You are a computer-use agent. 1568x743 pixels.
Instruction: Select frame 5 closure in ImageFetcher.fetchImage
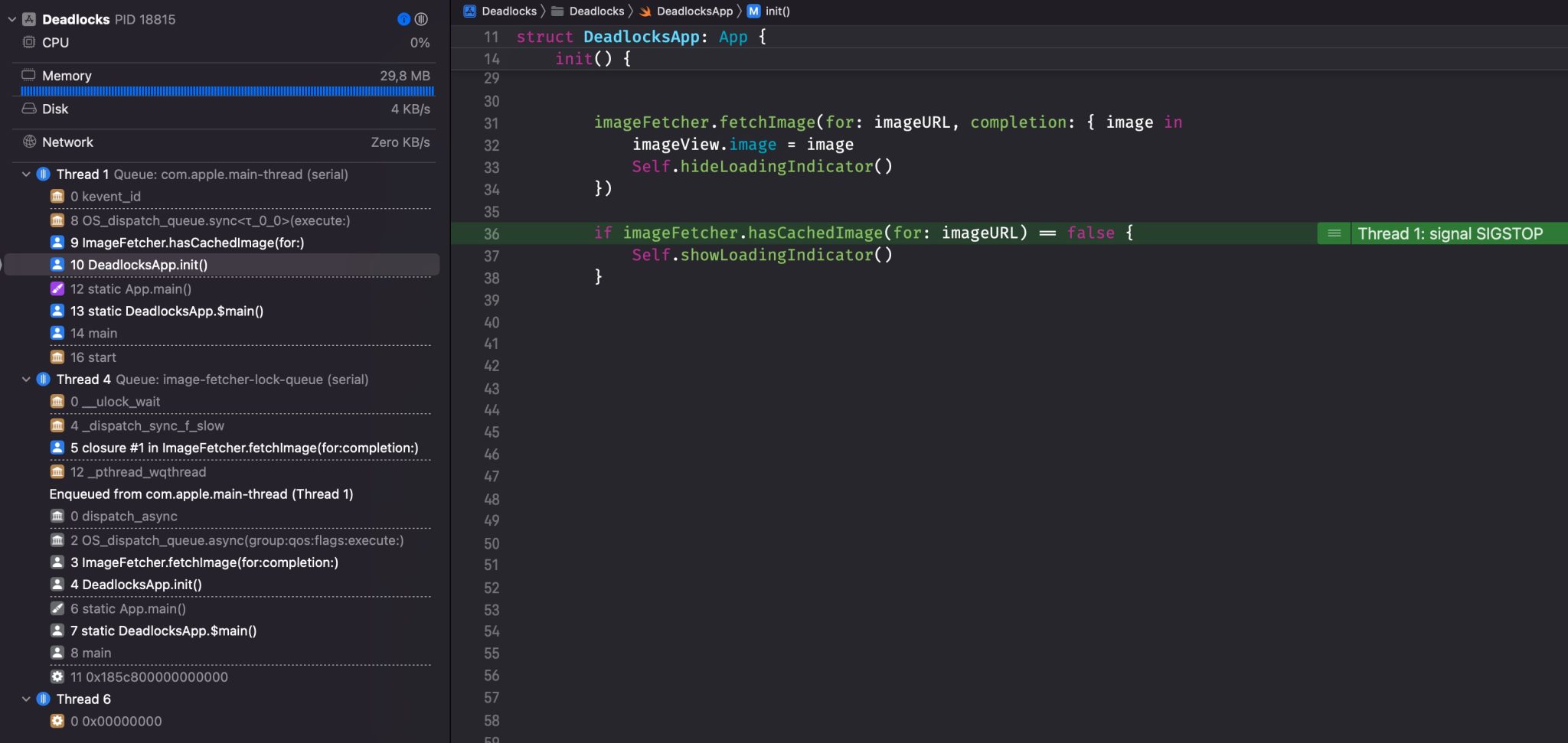coord(243,448)
